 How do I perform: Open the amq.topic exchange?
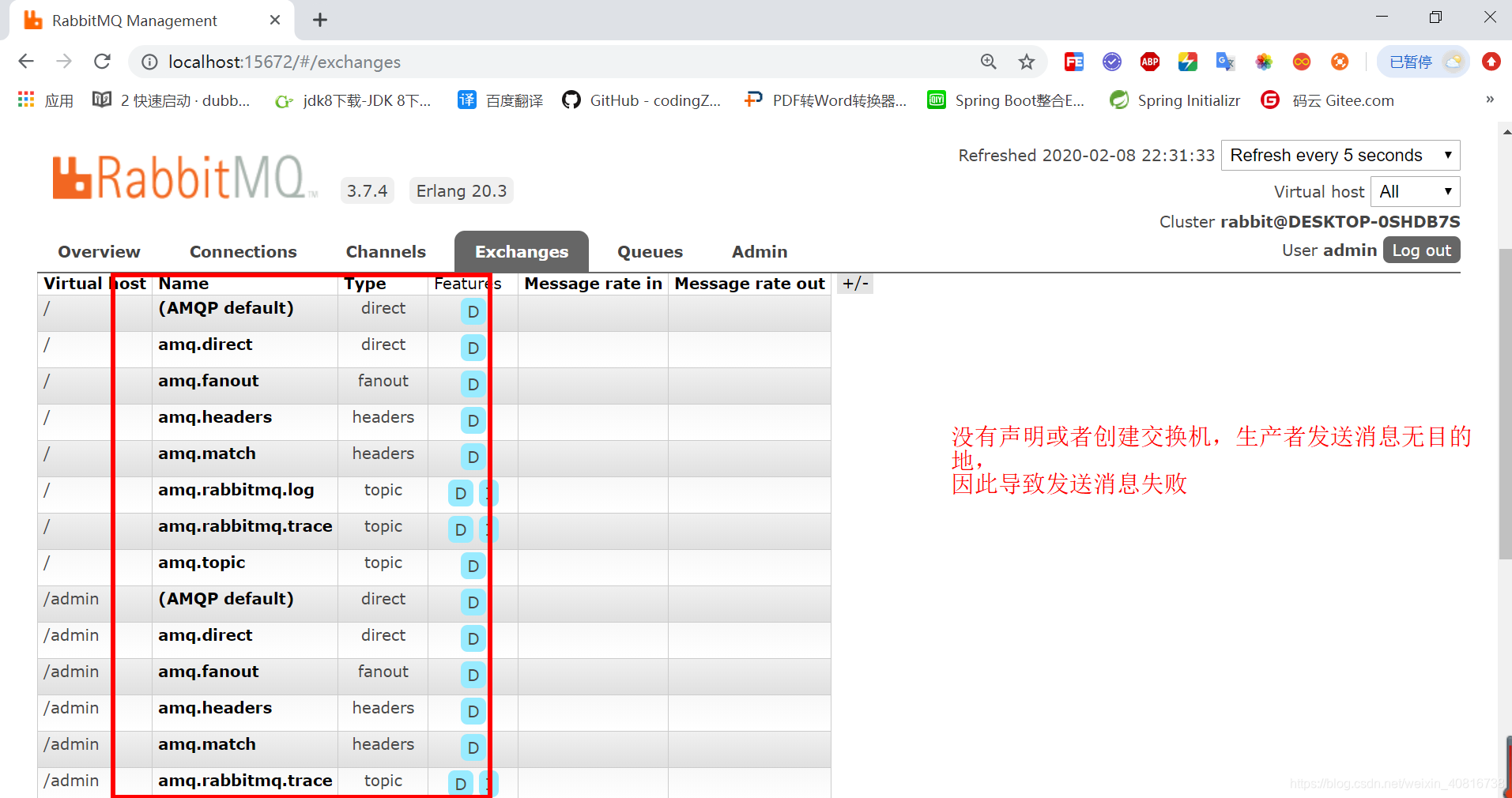202,563
